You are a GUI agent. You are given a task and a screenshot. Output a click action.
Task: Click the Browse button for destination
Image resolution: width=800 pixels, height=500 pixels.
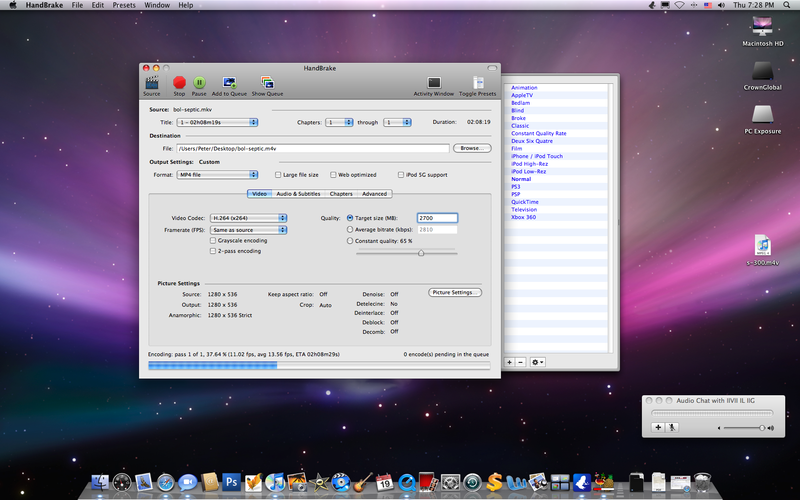pyautogui.click(x=472, y=148)
